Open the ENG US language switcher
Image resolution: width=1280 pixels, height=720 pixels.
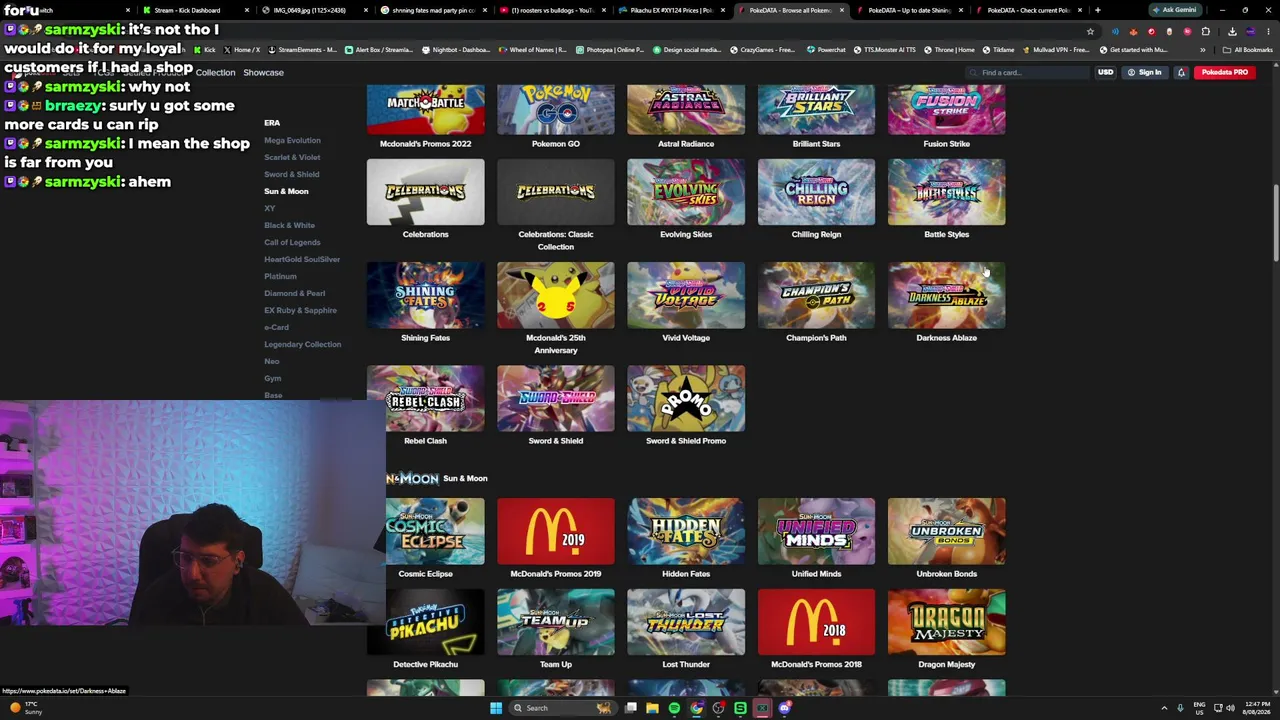[x=1199, y=708]
